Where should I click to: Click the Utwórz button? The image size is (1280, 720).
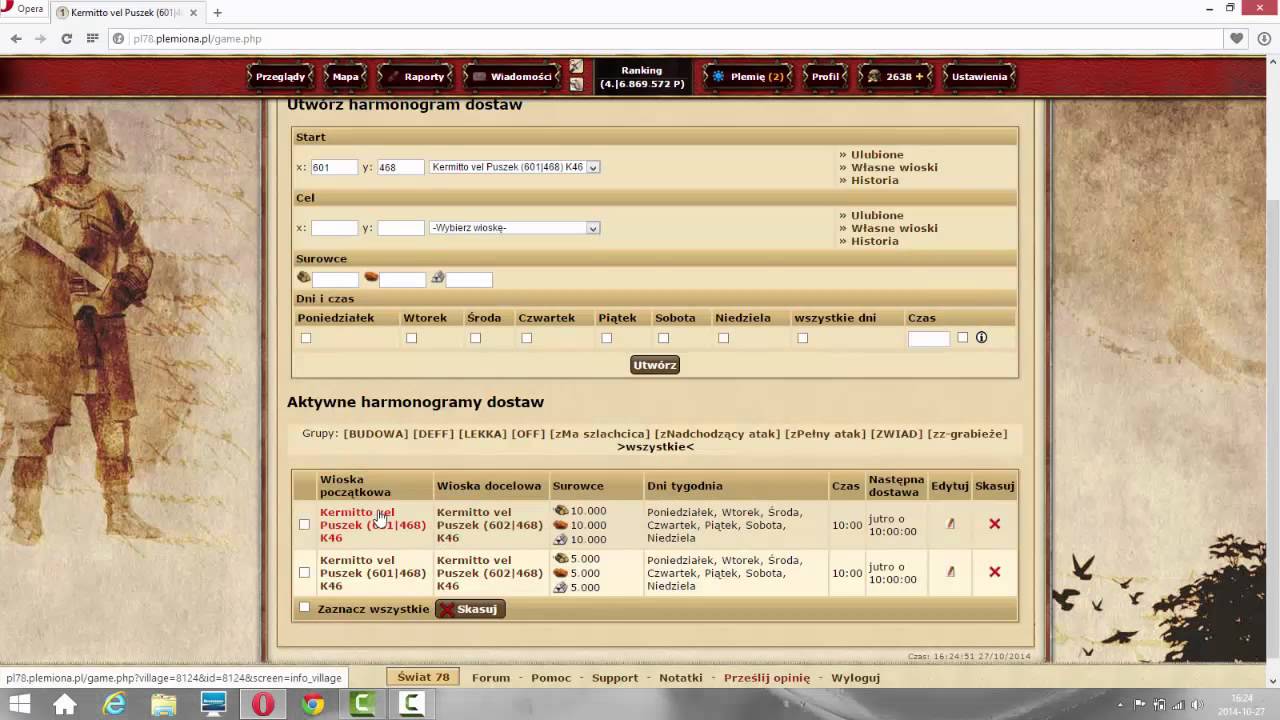click(655, 365)
